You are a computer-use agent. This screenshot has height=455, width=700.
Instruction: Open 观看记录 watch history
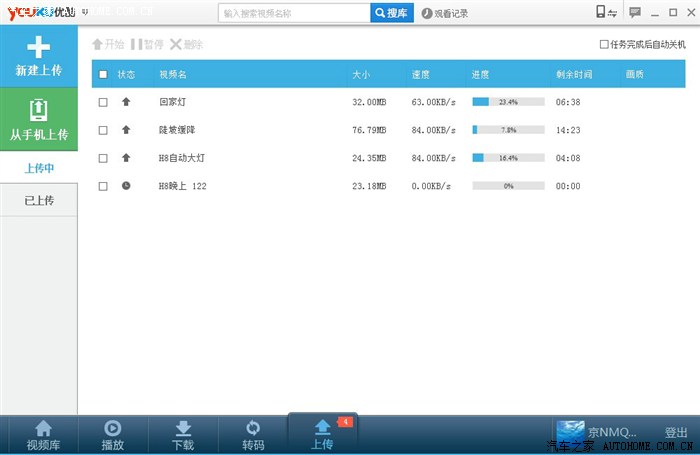[445, 14]
